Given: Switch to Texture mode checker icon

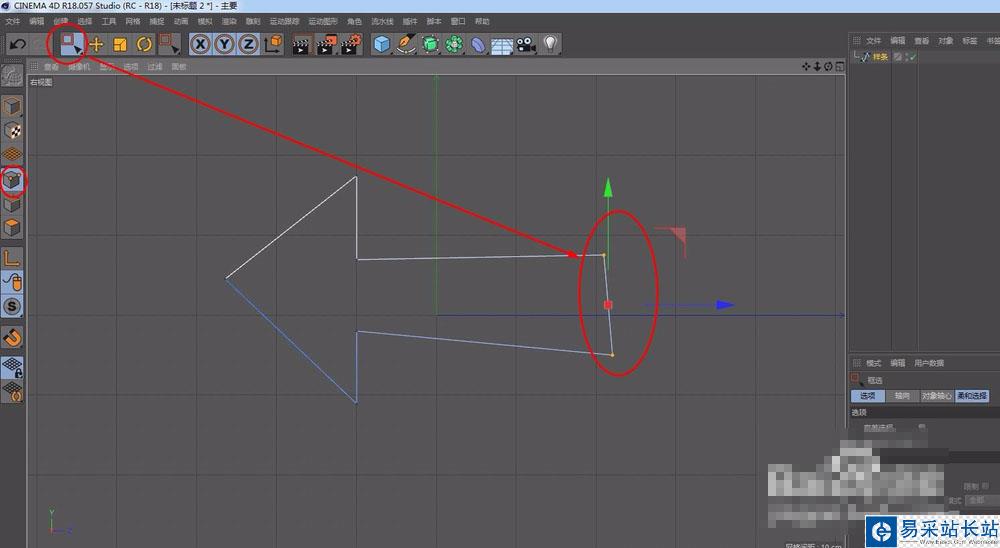Looking at the screenshot, I should (x=12, y=131).
